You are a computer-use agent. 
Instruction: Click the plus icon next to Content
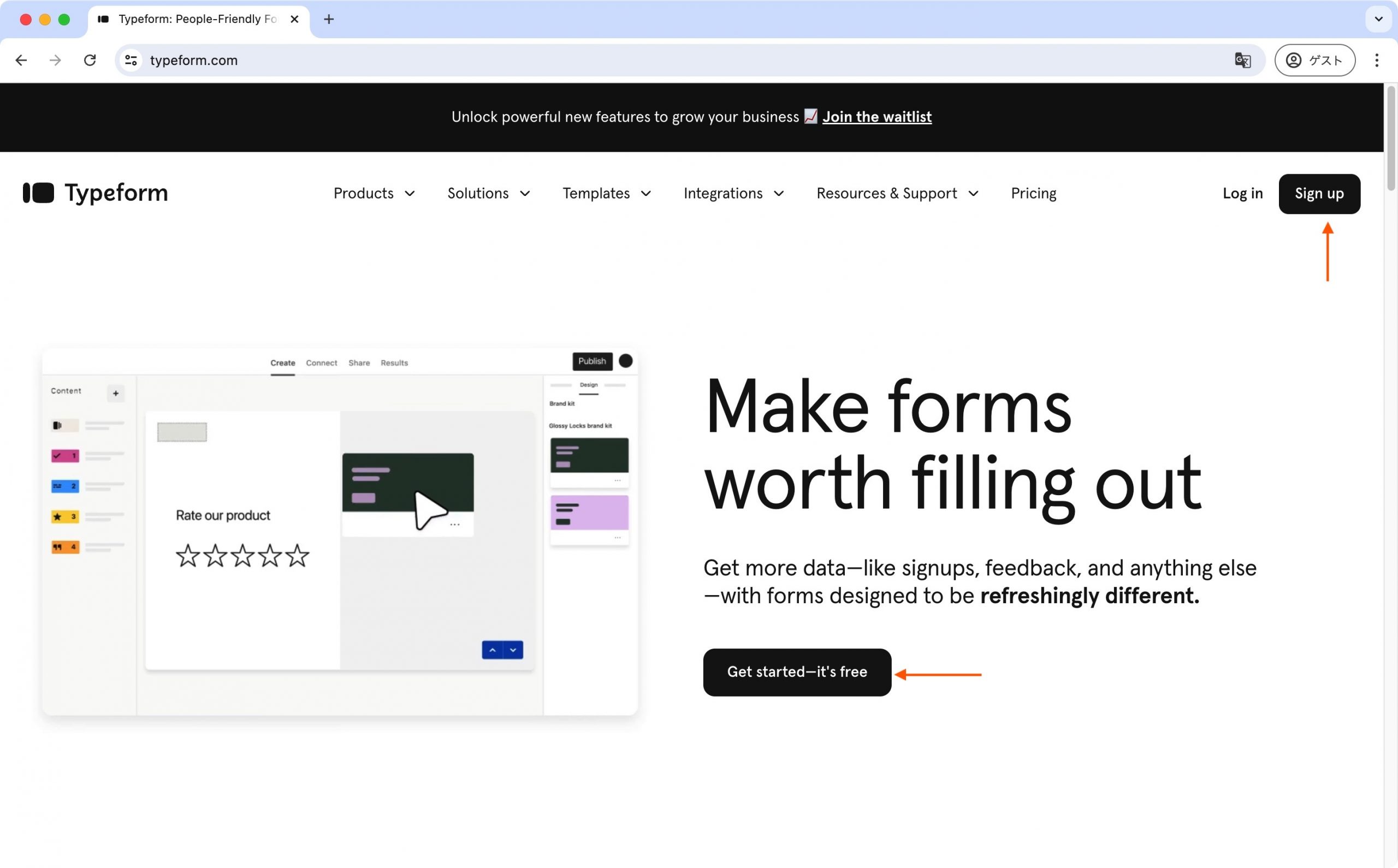point(115,392)
